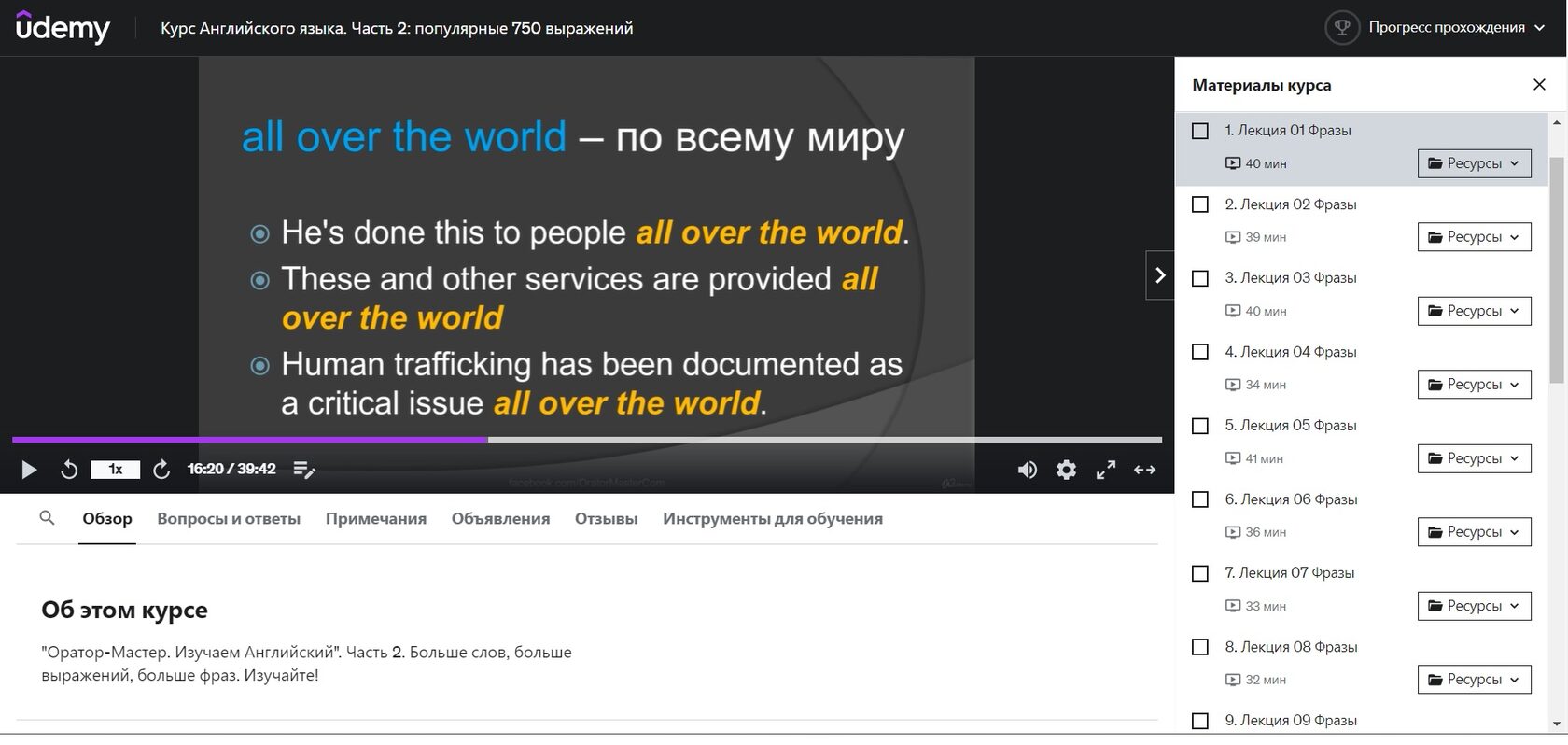Change playback speed 1x
Image resolution: width=1568 pixels, height=745 pixels.
115,470
